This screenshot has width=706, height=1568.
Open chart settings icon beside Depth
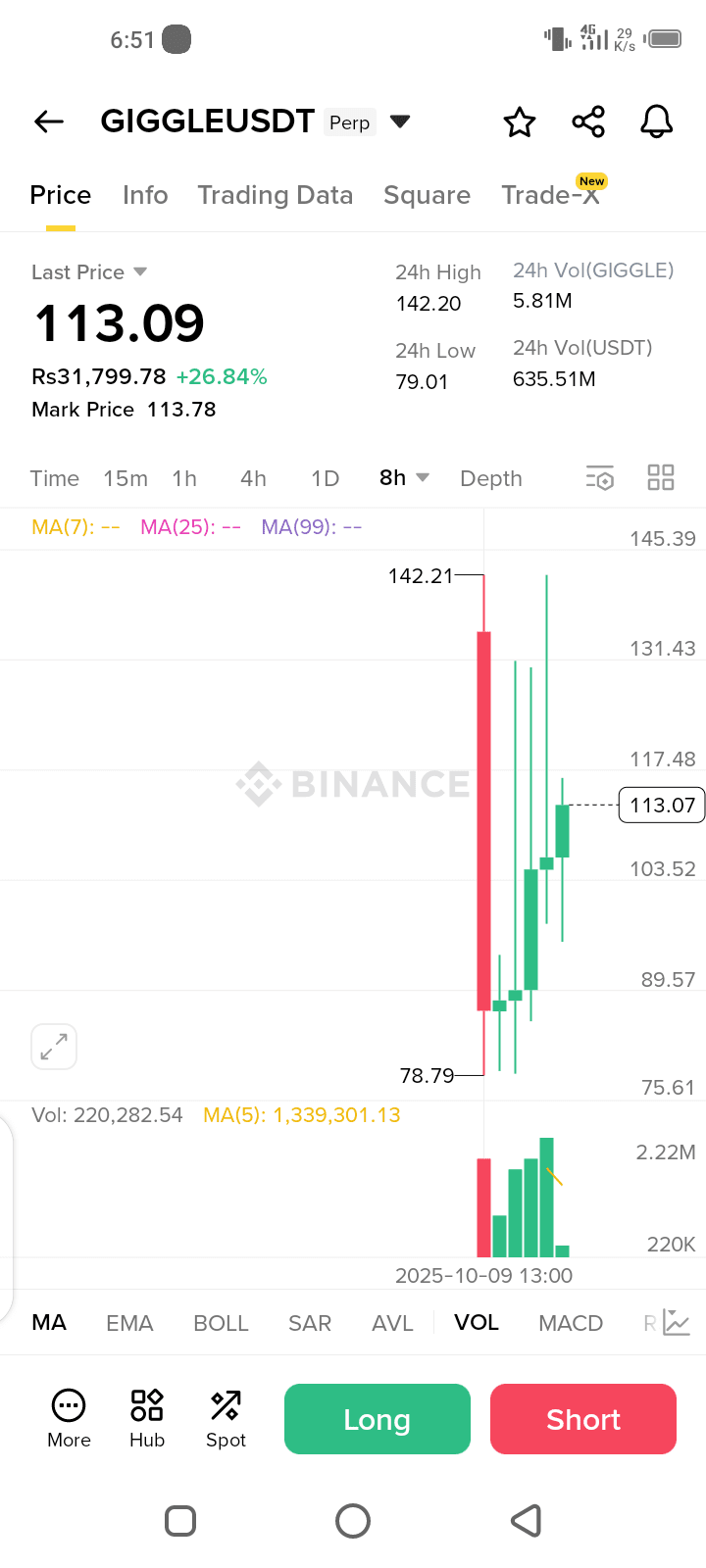[x=599, y=478]
